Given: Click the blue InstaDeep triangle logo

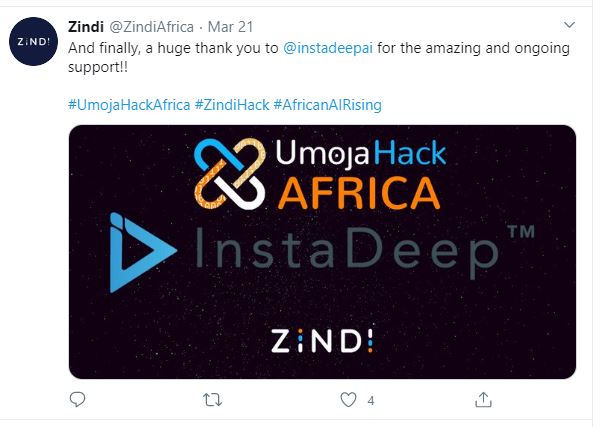Looking at the screenshot, I should [x=142, y=253].
